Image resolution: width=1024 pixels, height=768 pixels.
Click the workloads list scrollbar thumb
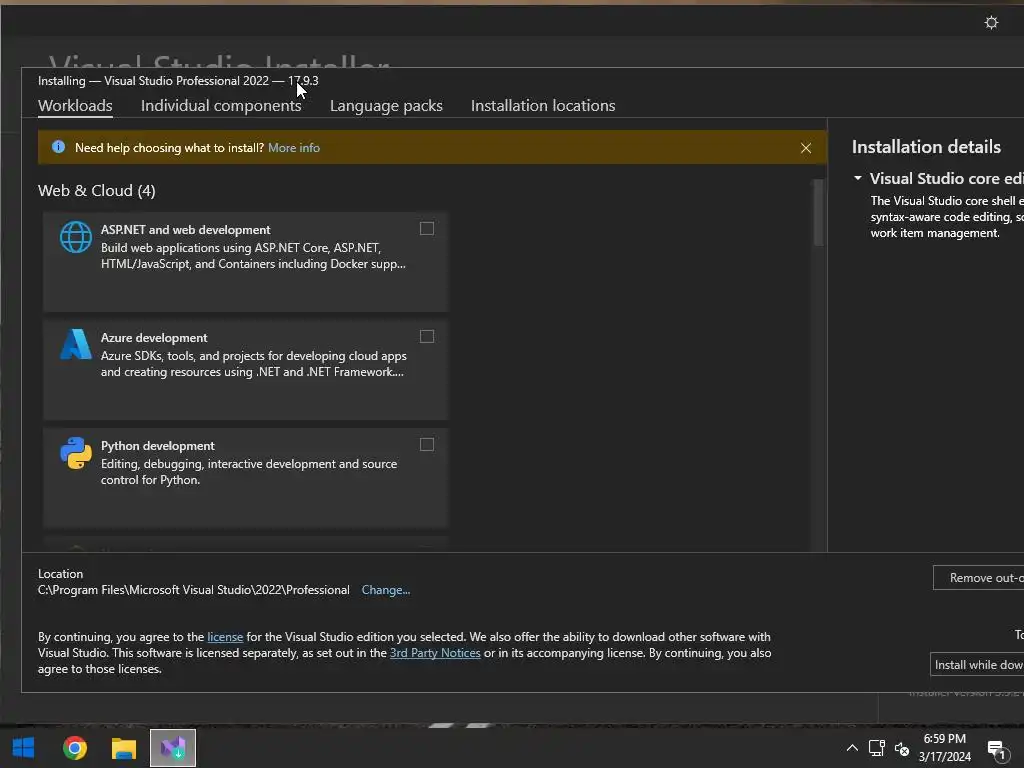tap(818, 213)
